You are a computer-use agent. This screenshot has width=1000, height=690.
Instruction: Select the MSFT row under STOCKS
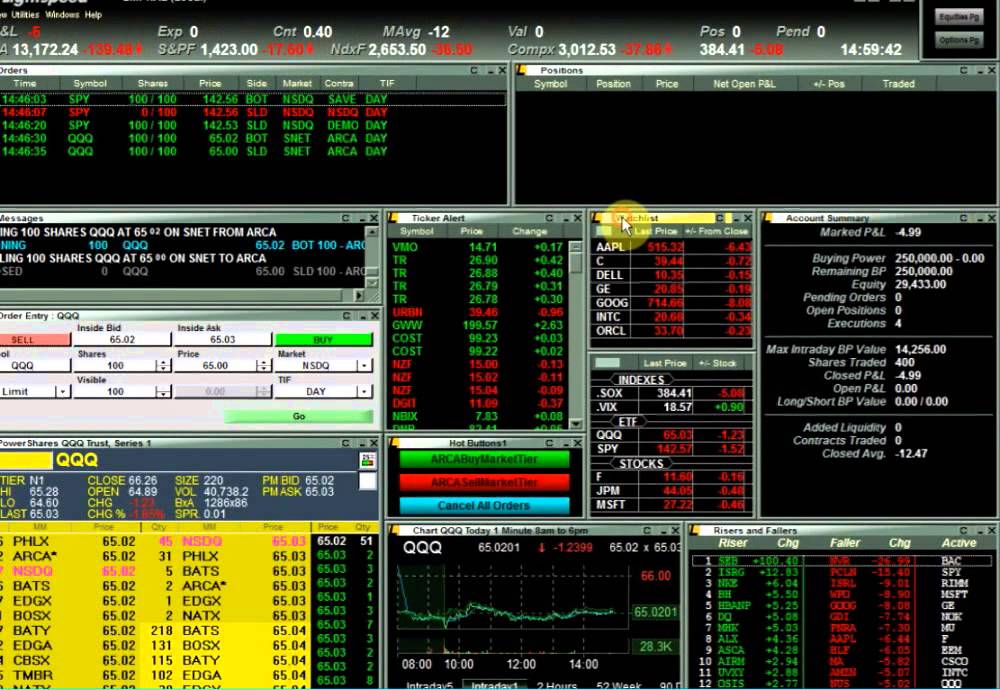672,504
